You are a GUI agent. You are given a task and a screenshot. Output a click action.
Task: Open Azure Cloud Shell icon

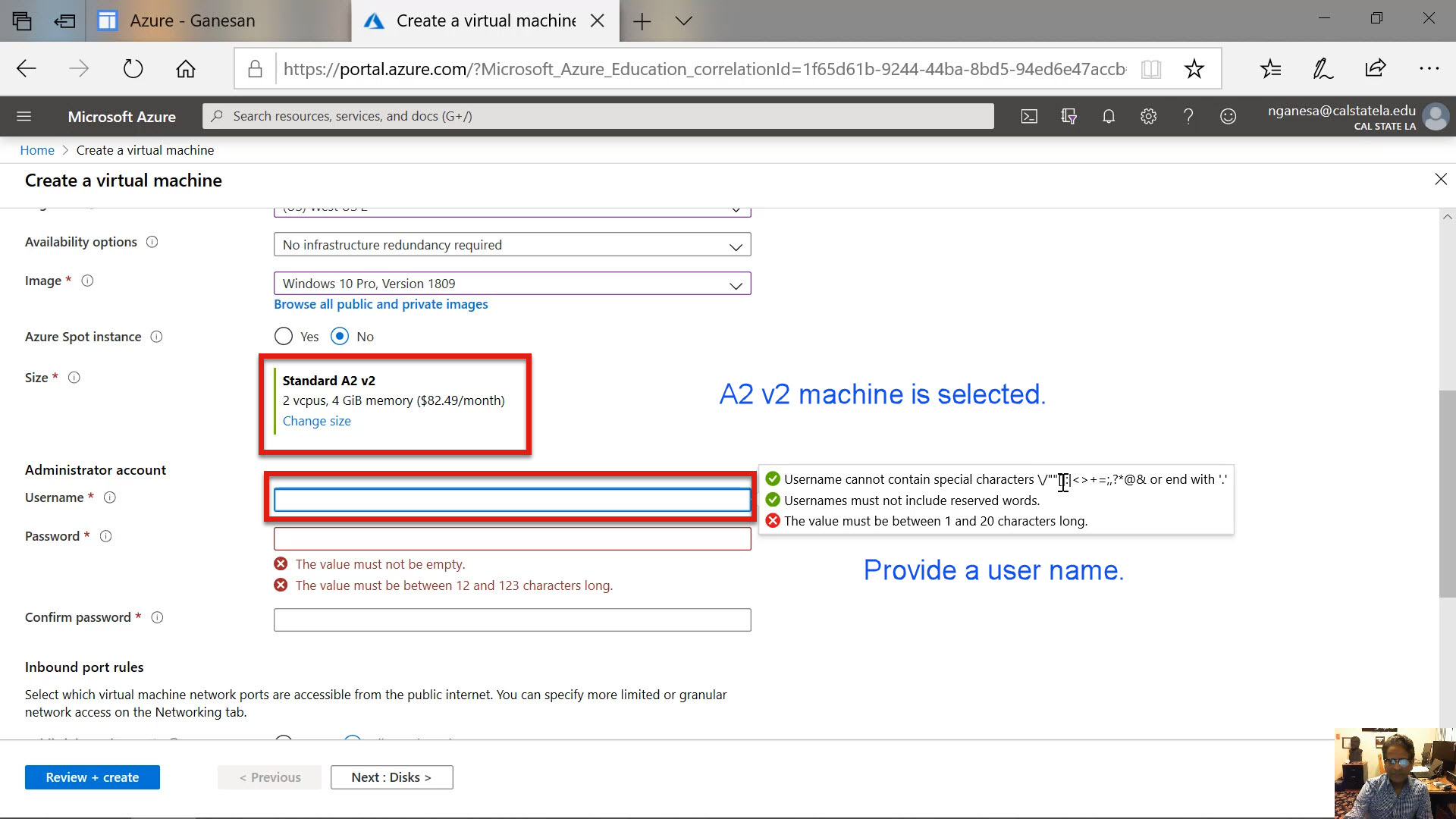[x=1029, y=116]
